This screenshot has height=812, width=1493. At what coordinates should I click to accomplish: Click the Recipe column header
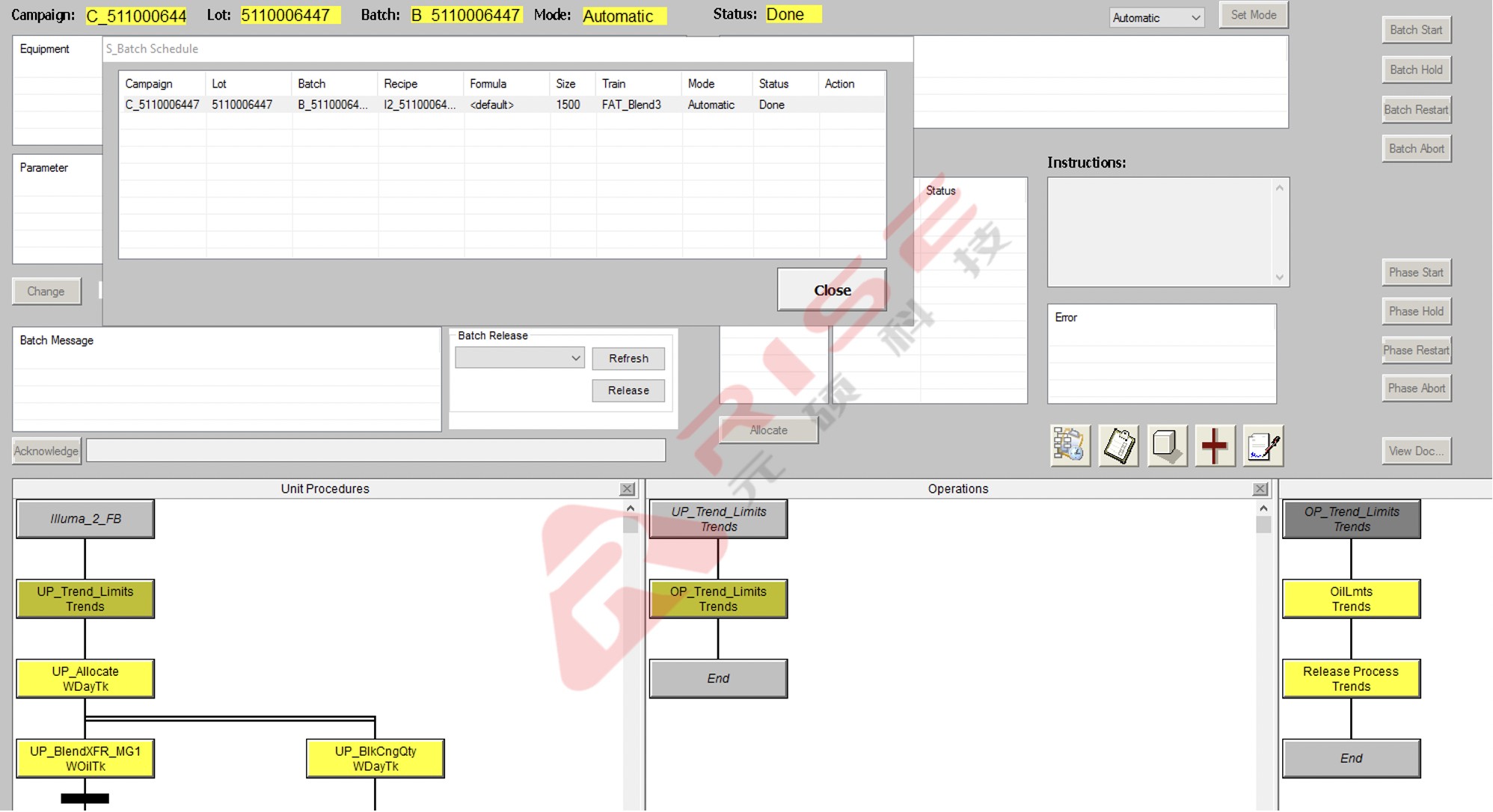[401, 84]
